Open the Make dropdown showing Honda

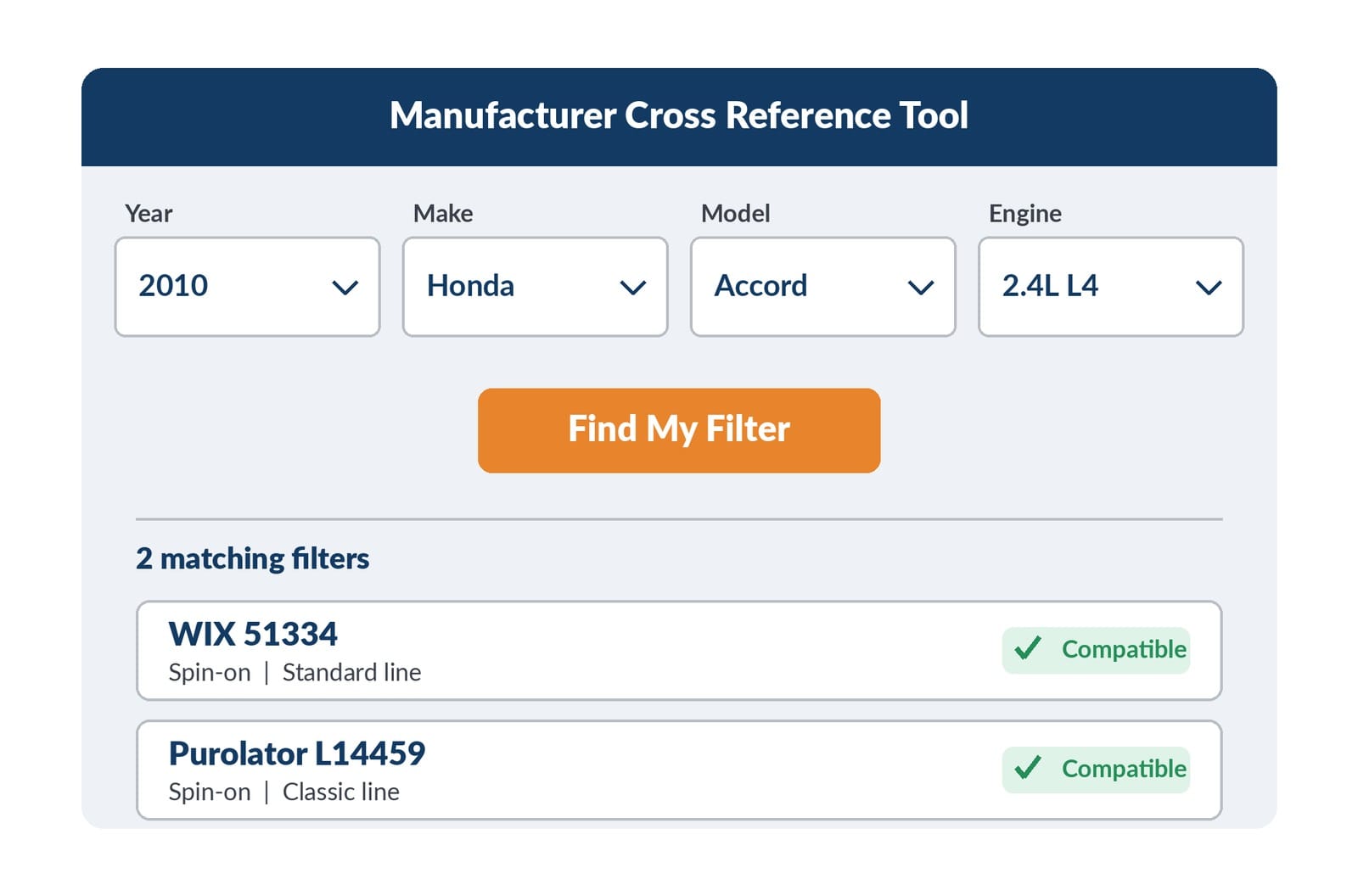pos(535,287)
